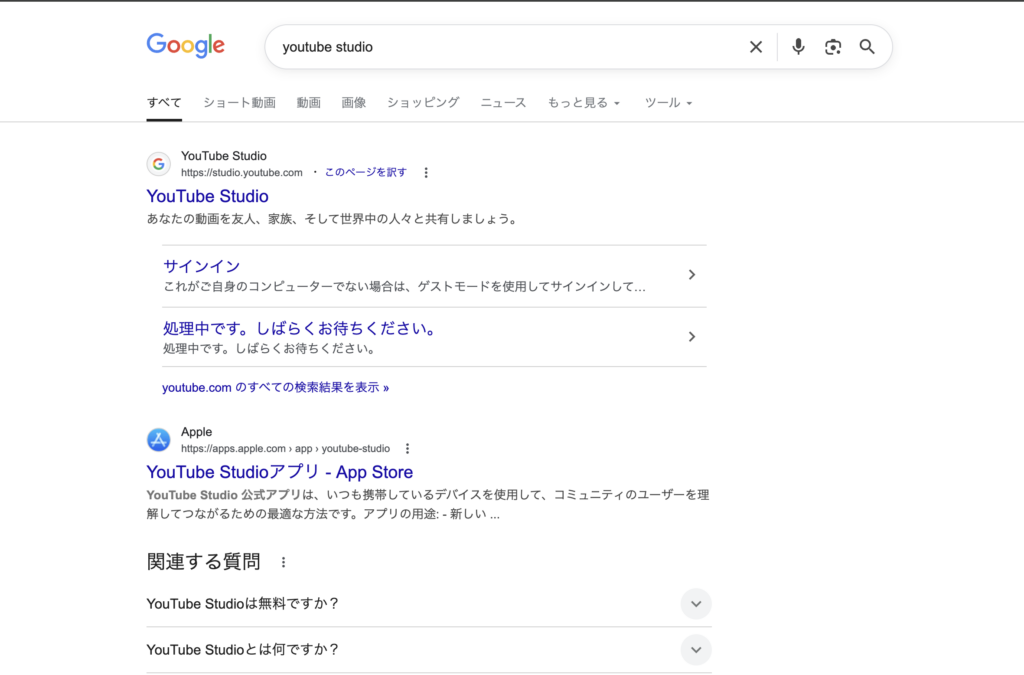Open the three-dot menu next to studio.youtube.com
Viewport: 1024px width, 675px height.
426,173
